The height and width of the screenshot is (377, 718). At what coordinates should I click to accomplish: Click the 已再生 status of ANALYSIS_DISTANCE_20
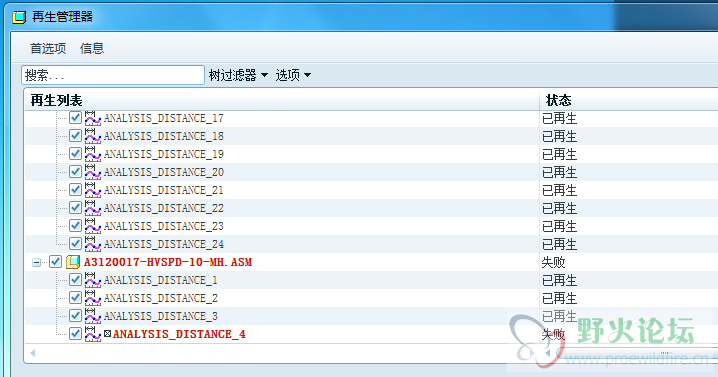(560, 172)
